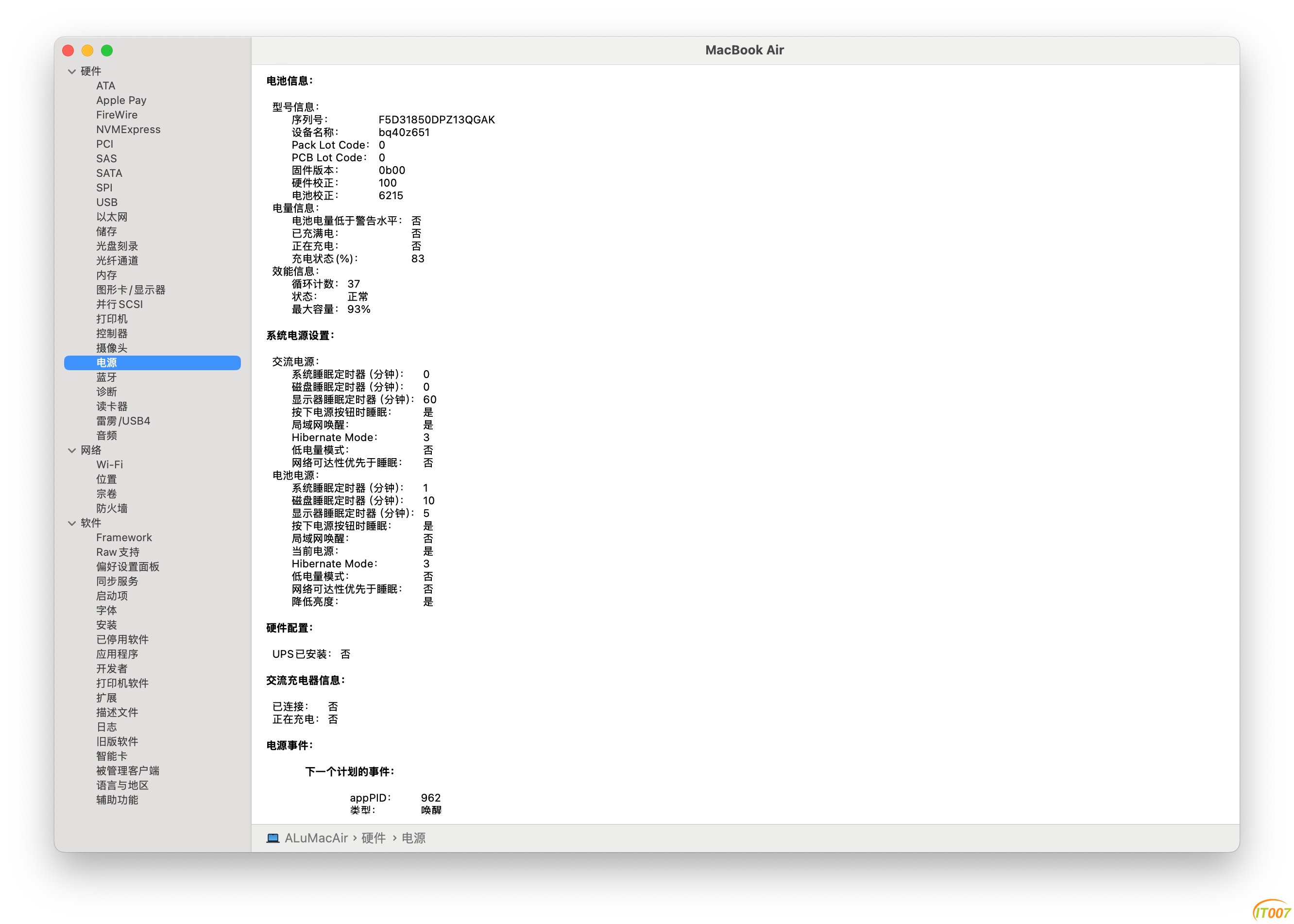Open the 语言与地区 entry
The width and height of the screenshot is (1294, 924).
pos(122,785)
